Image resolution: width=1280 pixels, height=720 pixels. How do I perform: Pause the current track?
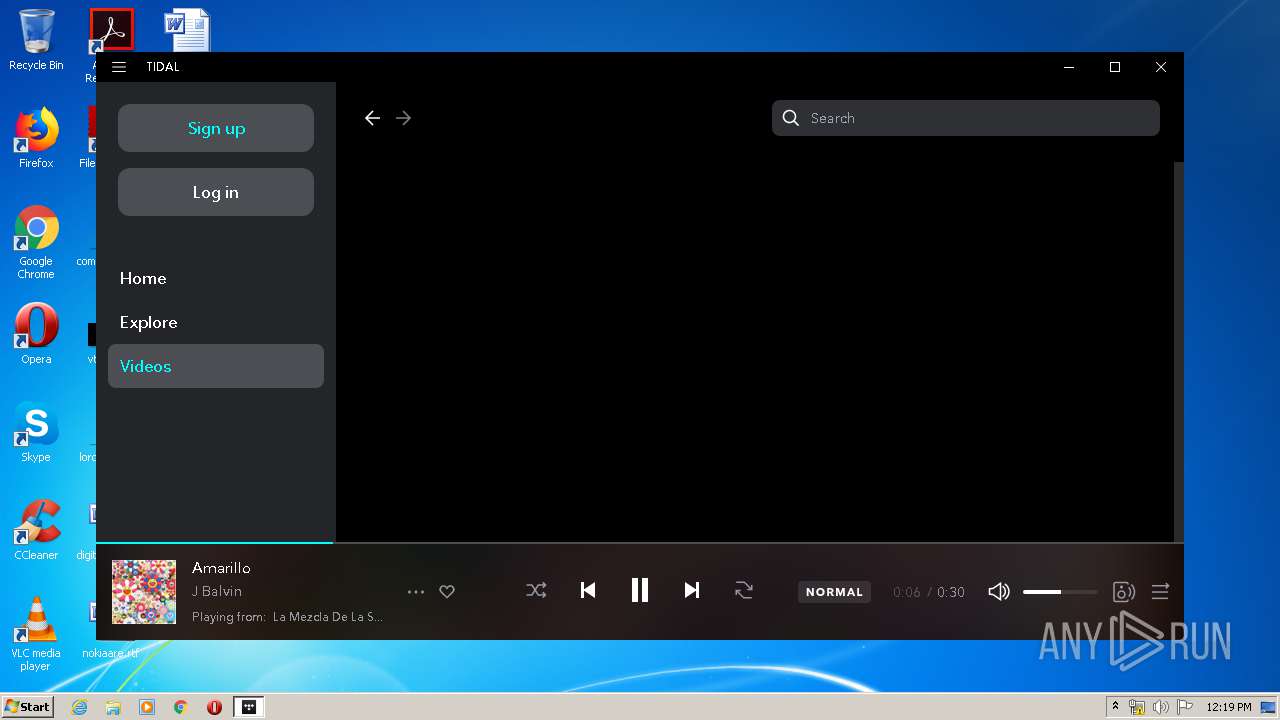click(x=640, y=591)
